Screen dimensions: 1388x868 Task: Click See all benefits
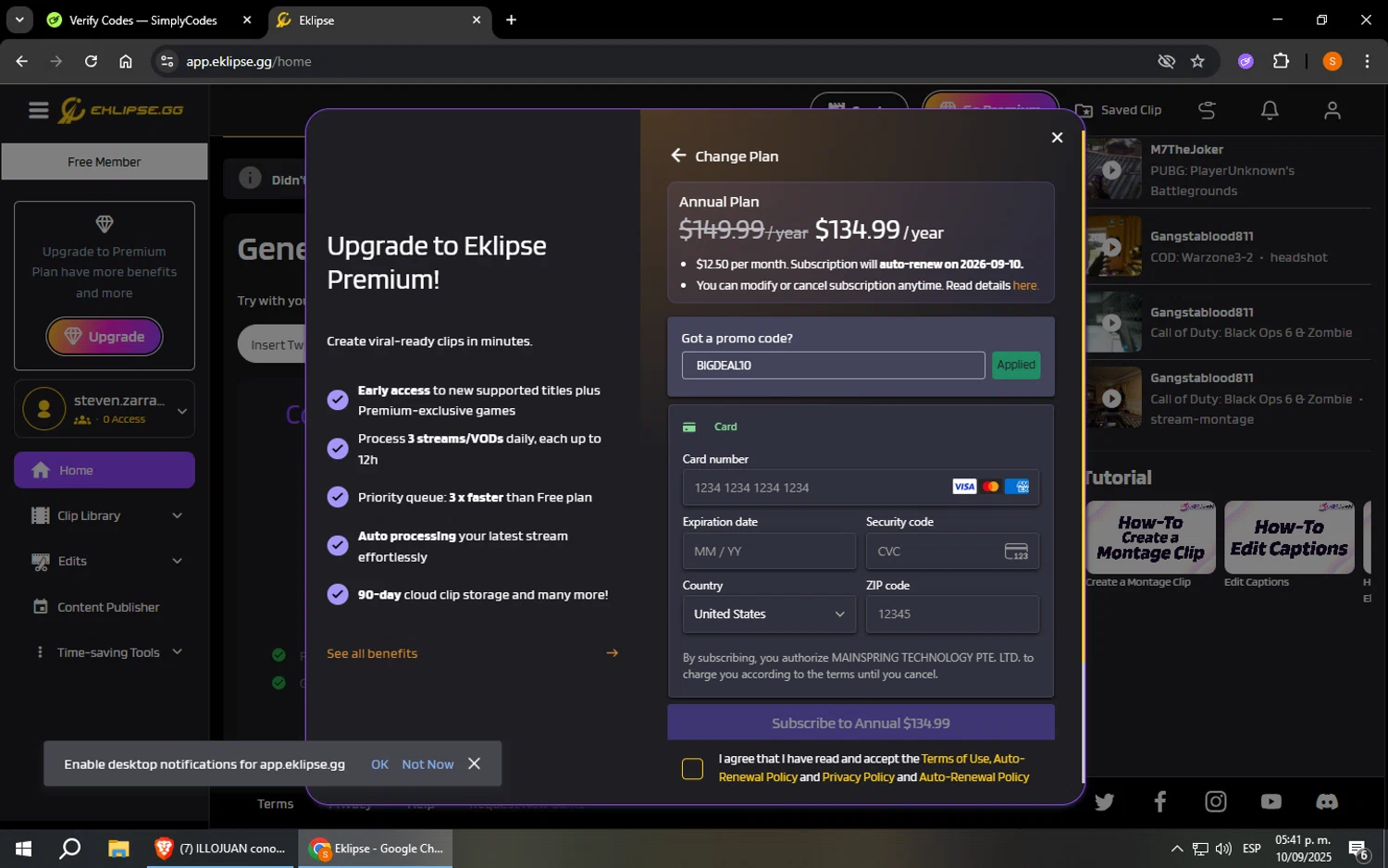pyautogui.click(x=372, y=653)
